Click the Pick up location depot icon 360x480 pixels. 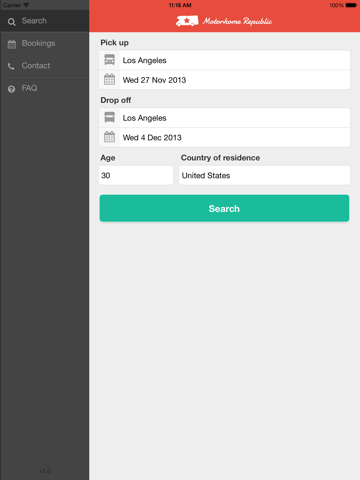coord(109,60)
